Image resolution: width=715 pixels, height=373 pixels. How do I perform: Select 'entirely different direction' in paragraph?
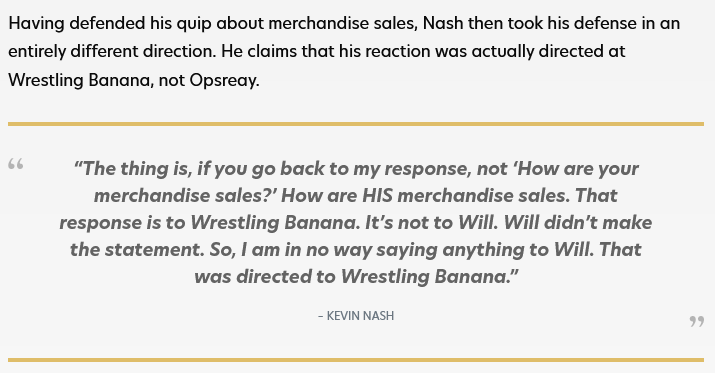[x=112, y=51]
